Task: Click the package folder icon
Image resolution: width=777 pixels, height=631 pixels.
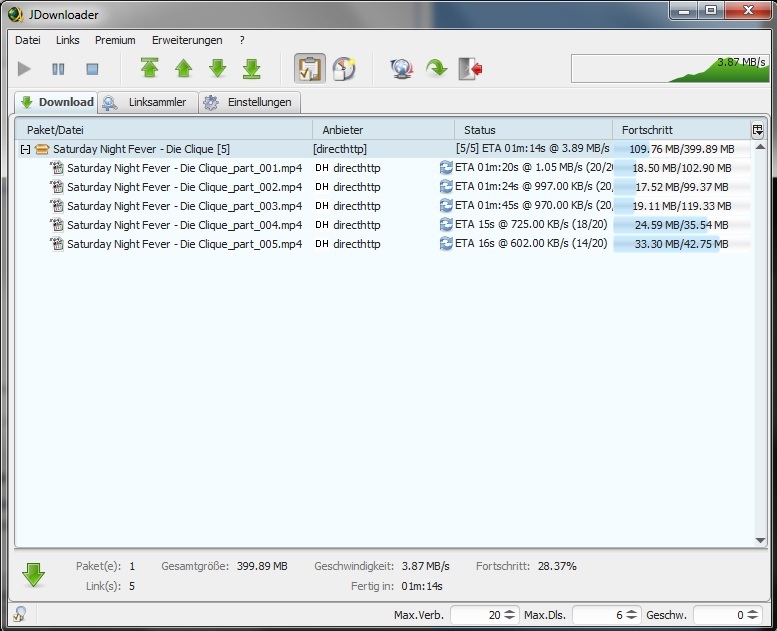Action: (x=42, y=149)
